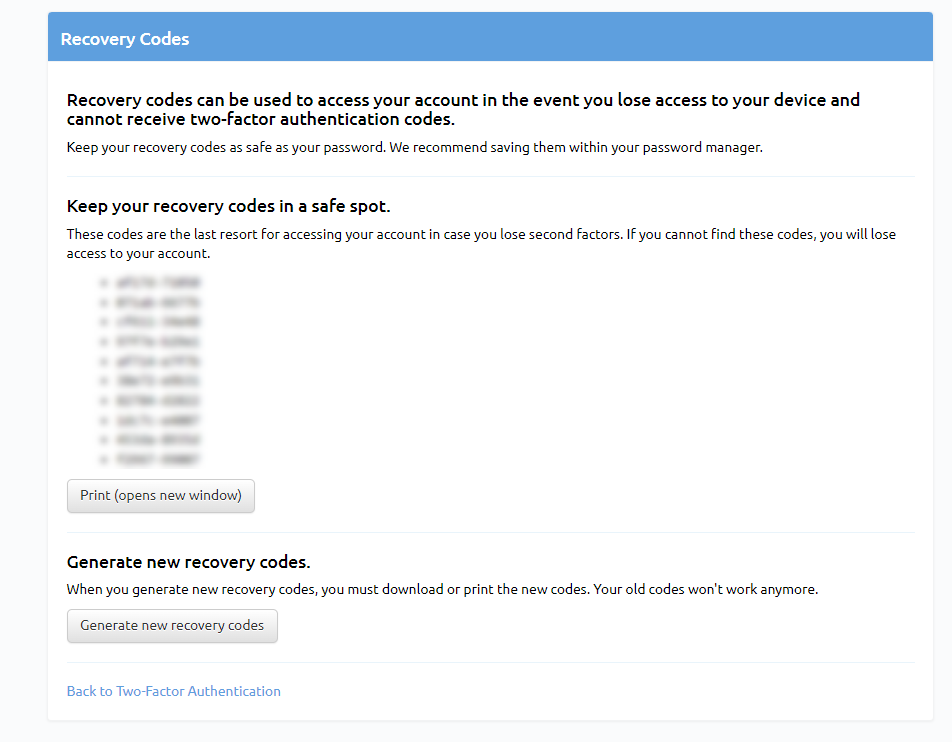The image size is (952, 742).
Task: Select the second recovery code in the list
Action: [158, 302]
